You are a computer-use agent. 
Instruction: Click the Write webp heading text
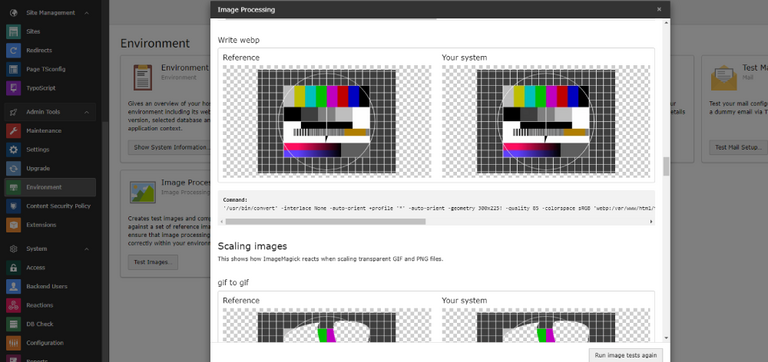coord(239,40)
